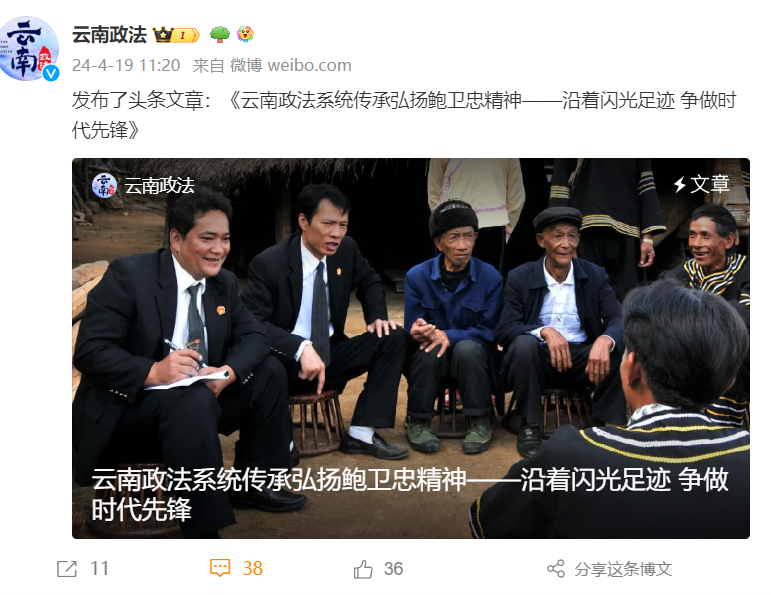Open the 云南政法 profile avatar
The height and width of the screenshot is (595, 771).
(x=29, y=49)
